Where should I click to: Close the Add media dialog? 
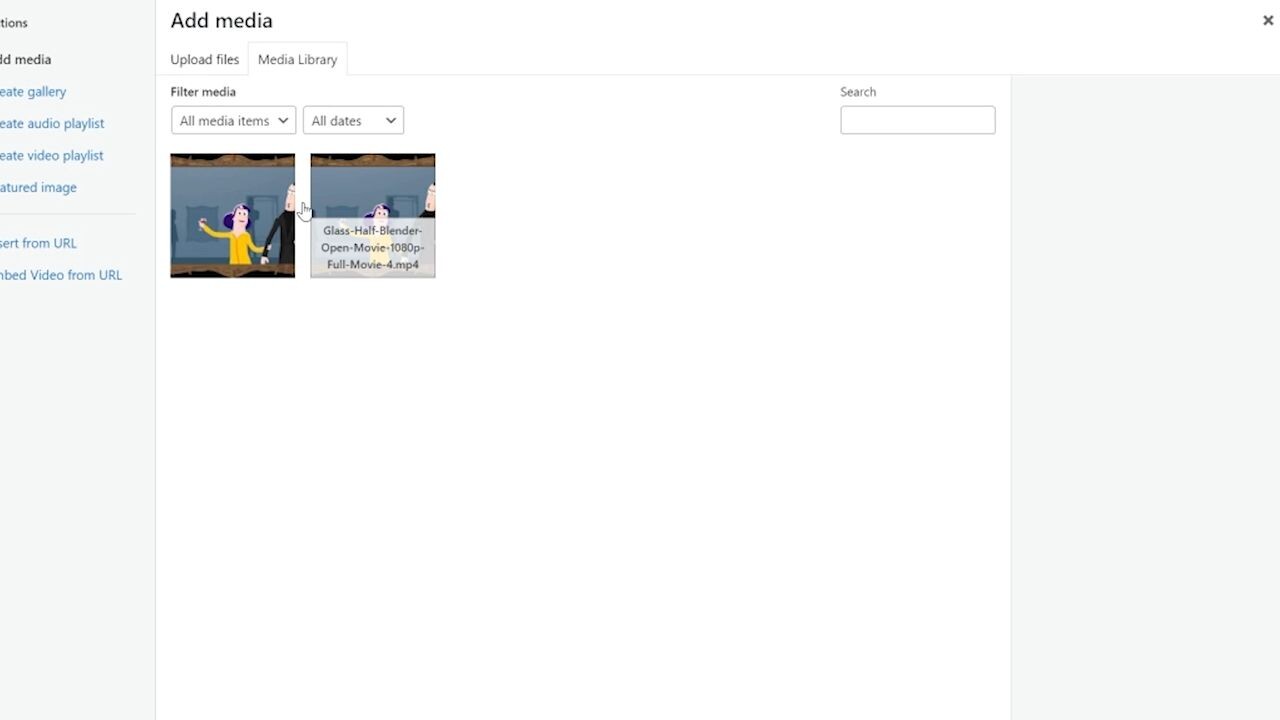(1267, 20)
